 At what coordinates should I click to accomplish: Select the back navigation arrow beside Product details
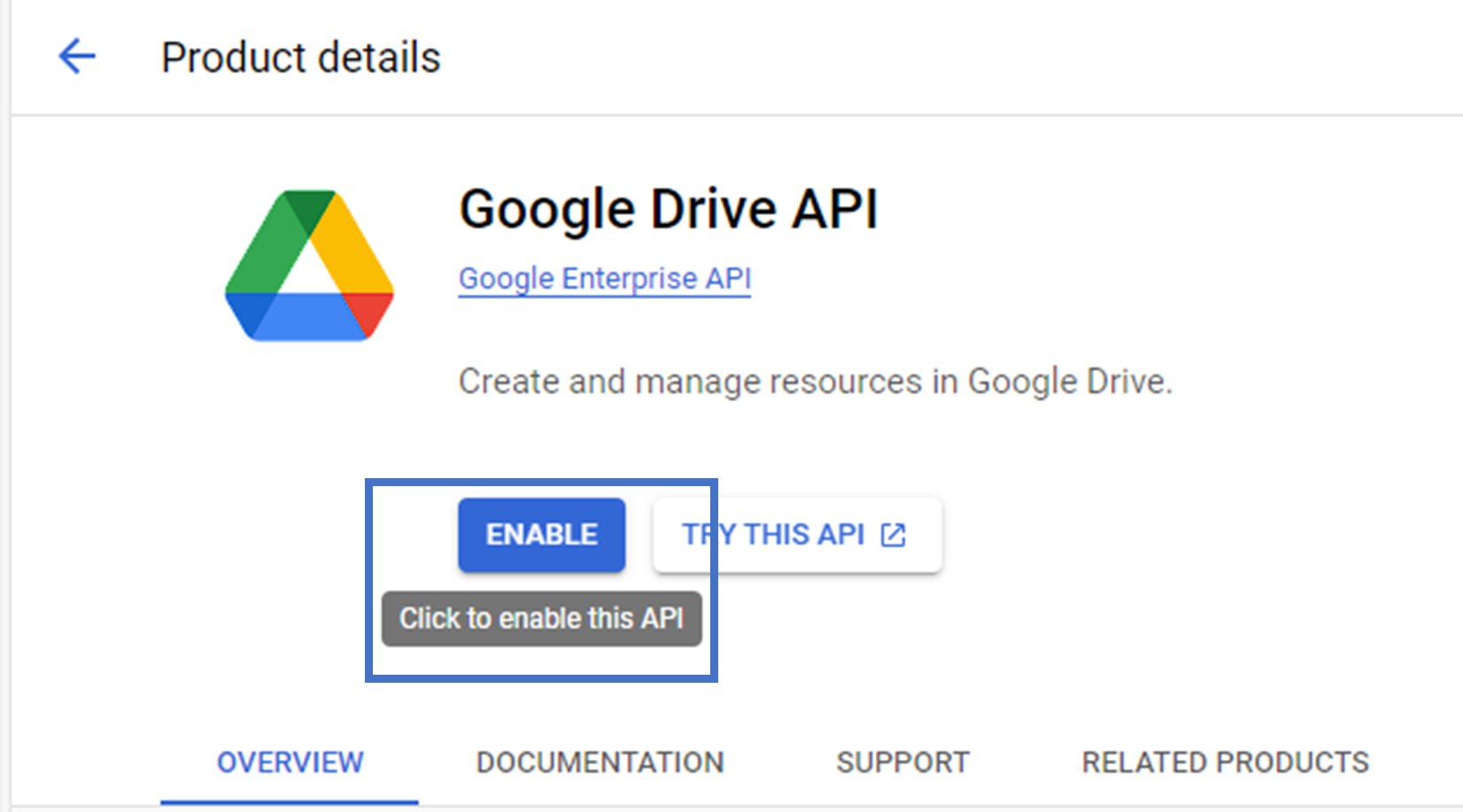76,56
